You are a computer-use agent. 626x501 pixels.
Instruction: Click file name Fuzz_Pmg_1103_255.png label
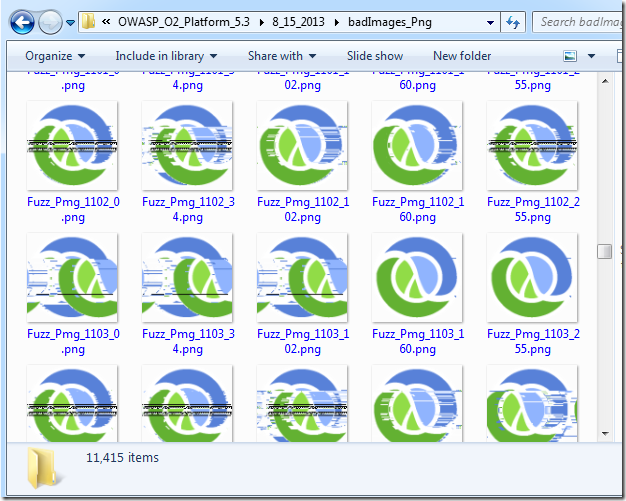[x=533, y=341]
